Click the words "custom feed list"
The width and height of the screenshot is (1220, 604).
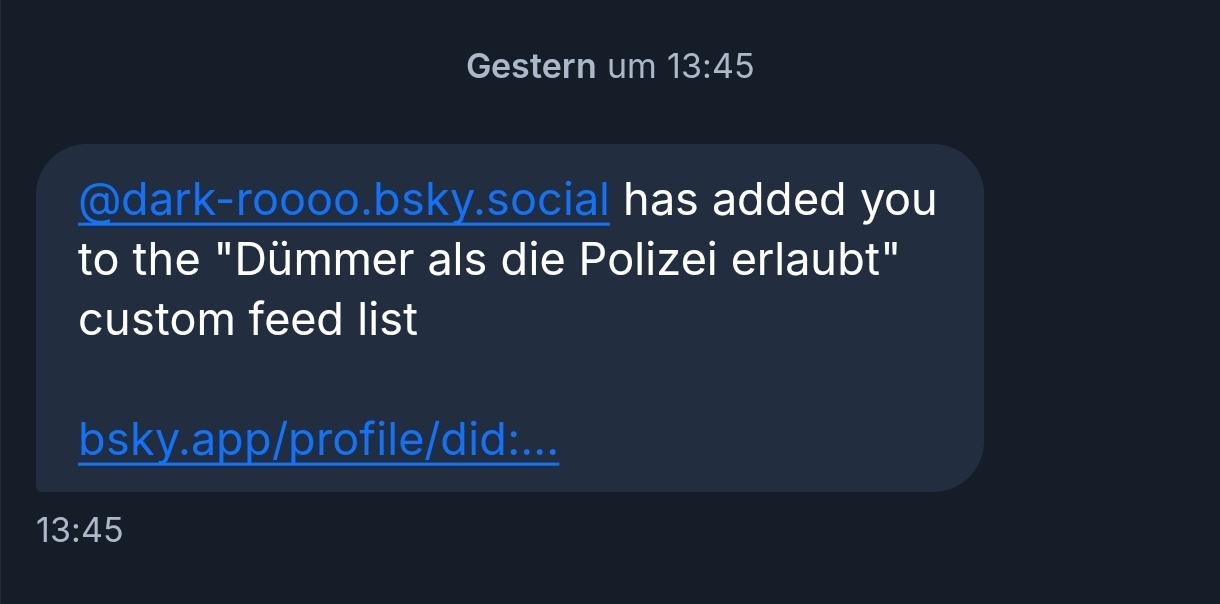(248, 320)
